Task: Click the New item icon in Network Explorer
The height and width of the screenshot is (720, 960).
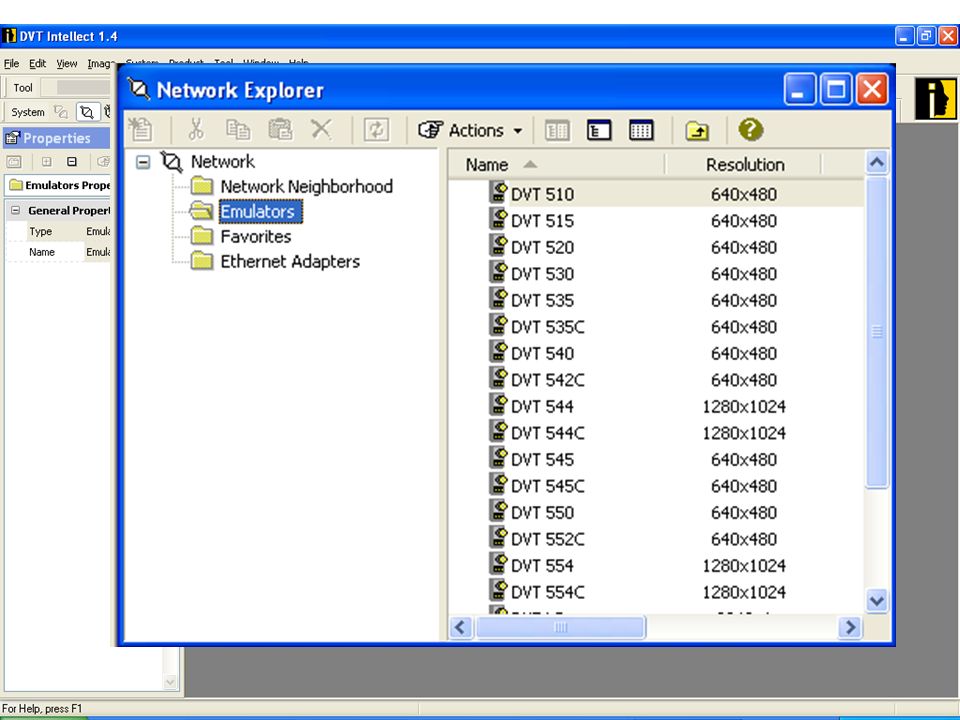Action: click(141, 130)
